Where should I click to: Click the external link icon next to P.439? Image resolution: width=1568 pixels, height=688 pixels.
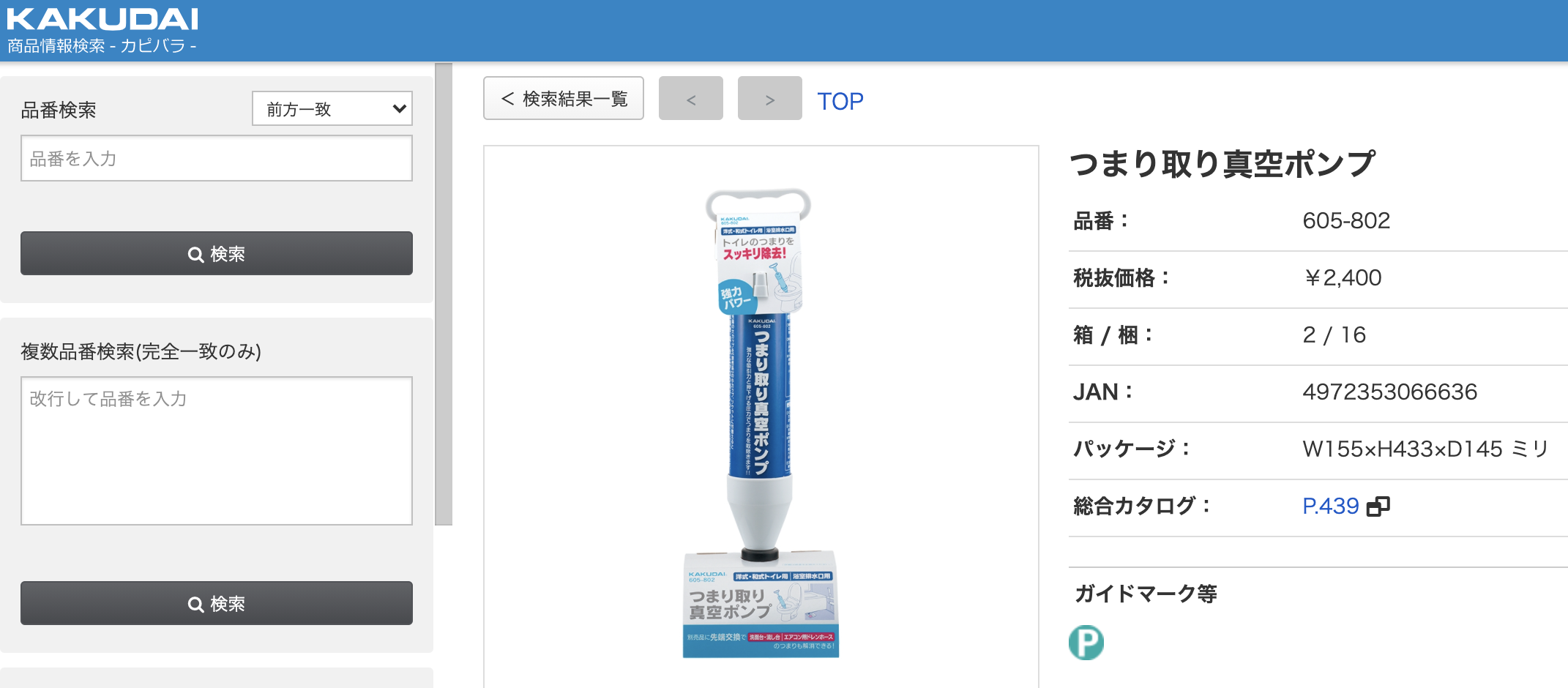tap(1378, 506)
